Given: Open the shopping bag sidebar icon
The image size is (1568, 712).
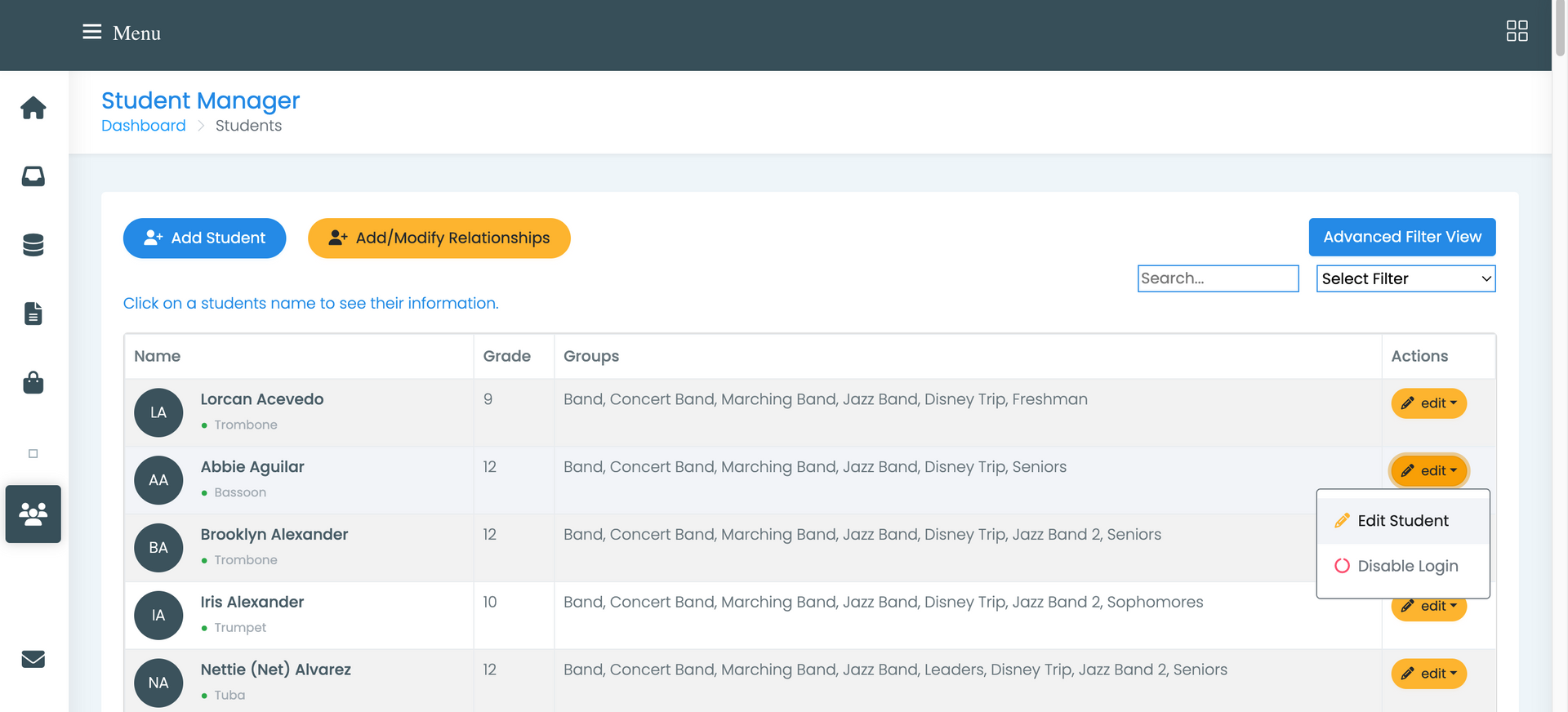Looking at the screenshot, I should (33, 382).
